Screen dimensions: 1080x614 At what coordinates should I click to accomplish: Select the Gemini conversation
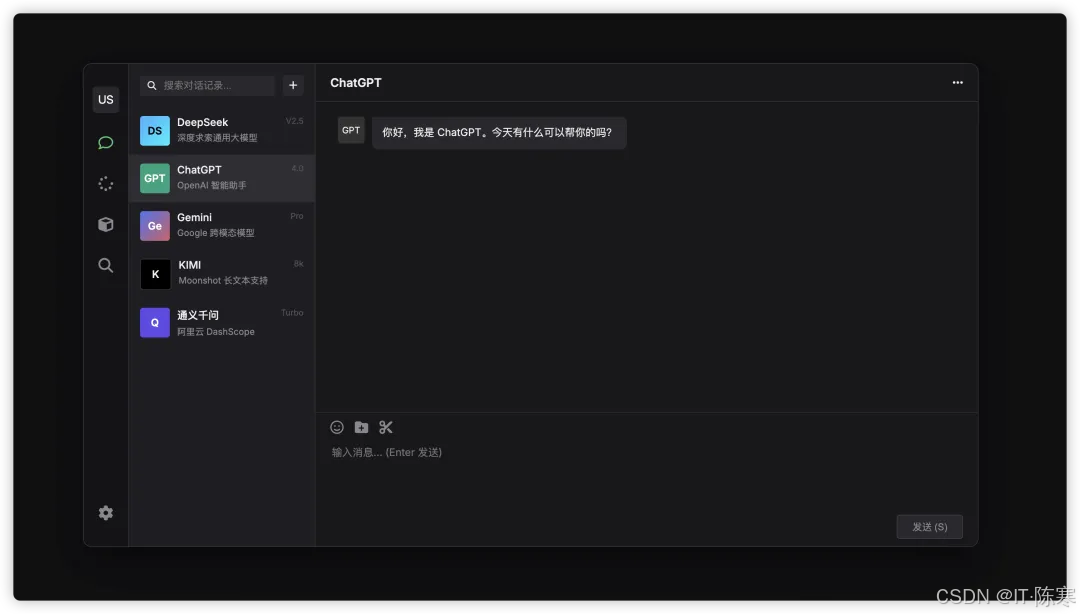[222, 226]
